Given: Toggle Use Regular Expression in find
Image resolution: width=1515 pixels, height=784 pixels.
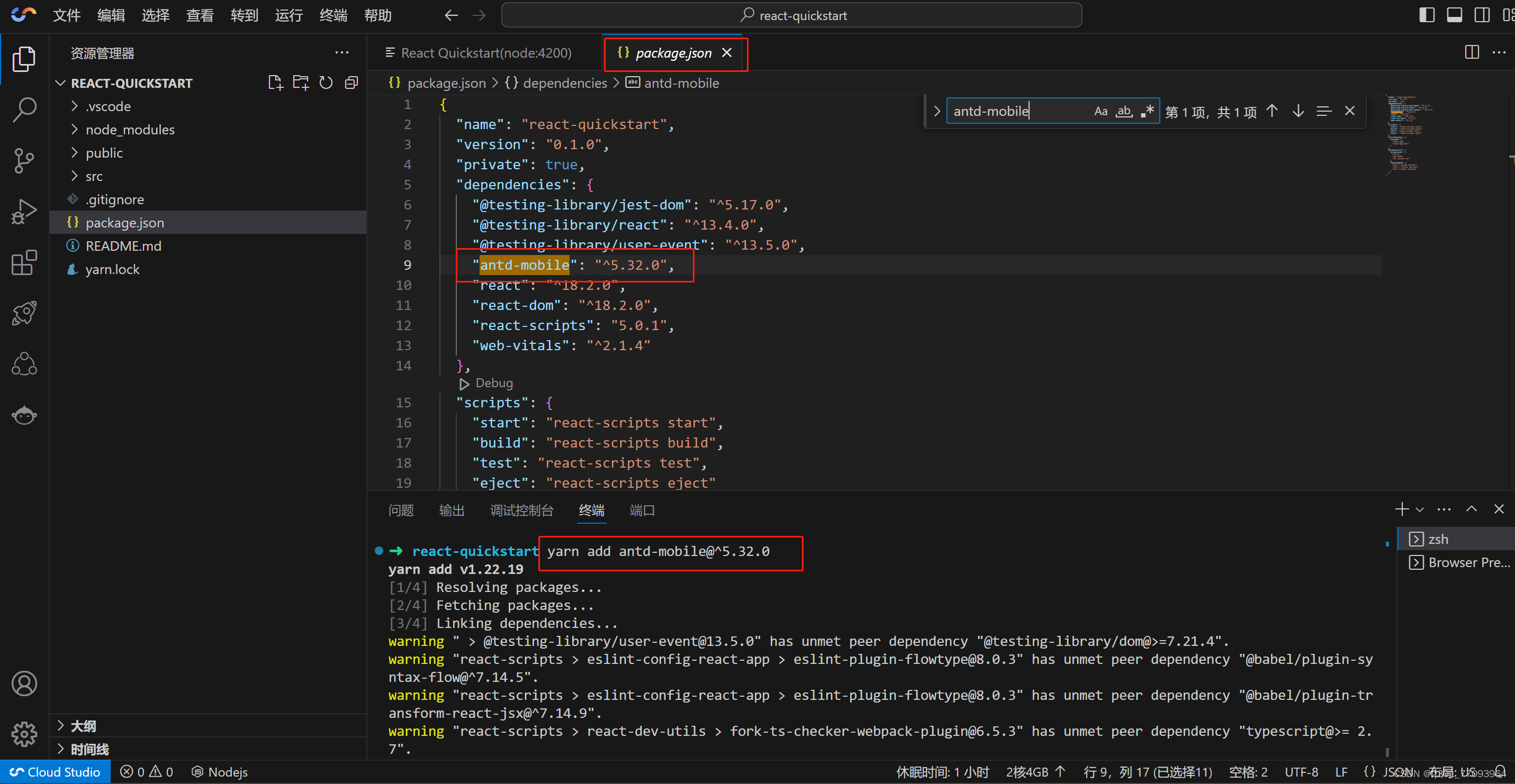Looking at the screenshot, I should pos(1147,111).
